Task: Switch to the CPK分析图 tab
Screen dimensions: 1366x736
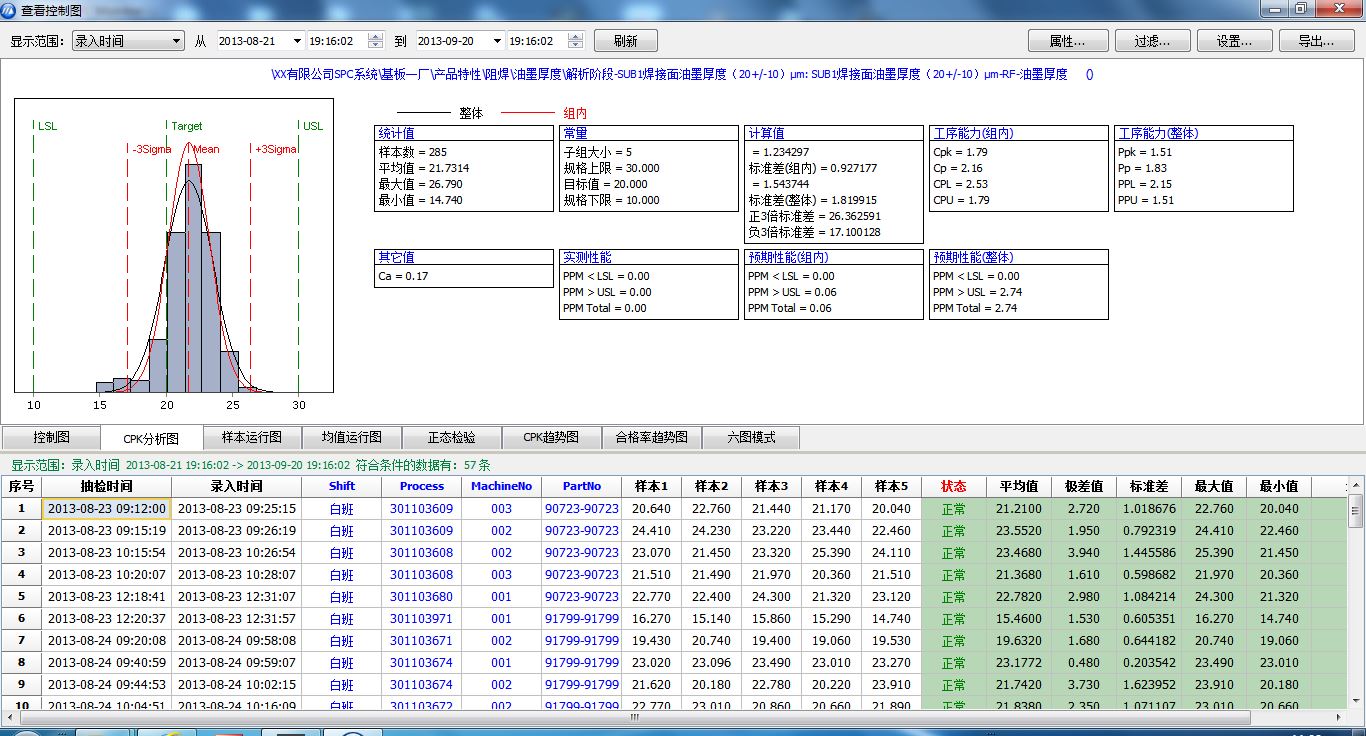Action: (x=152, y=438)
